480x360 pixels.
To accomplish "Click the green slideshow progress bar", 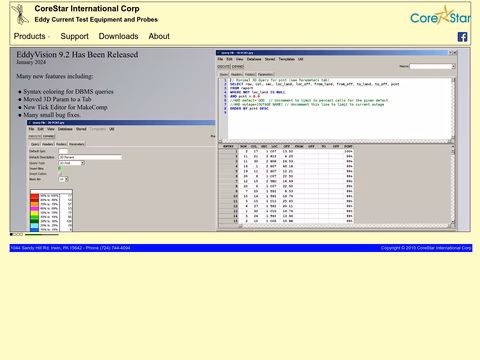I will 42,234.
